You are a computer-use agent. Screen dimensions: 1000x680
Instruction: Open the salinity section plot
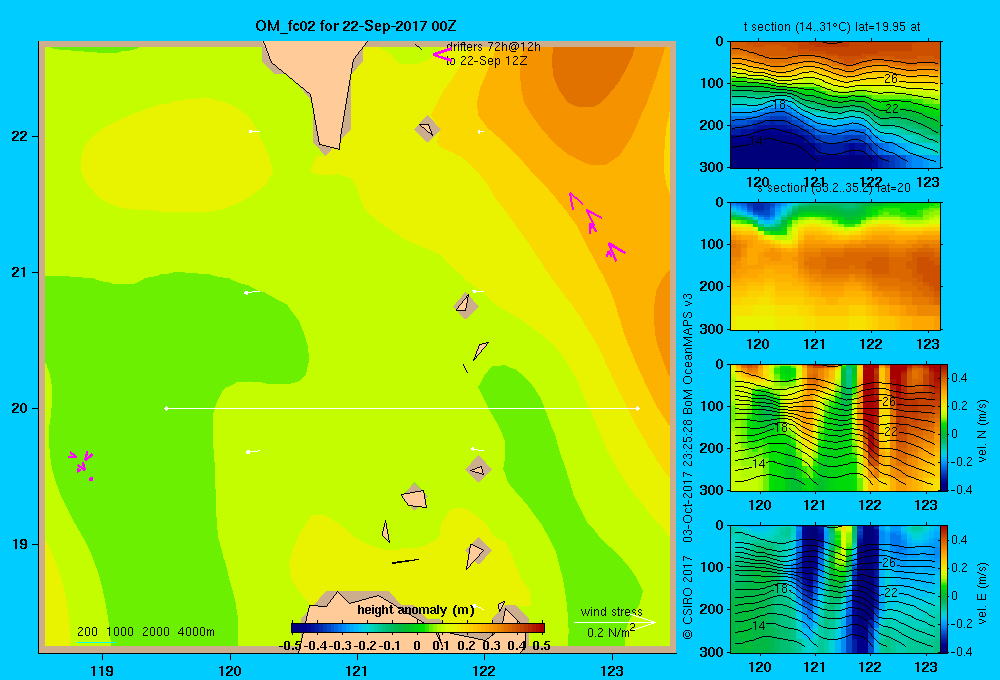pos(835,266)
